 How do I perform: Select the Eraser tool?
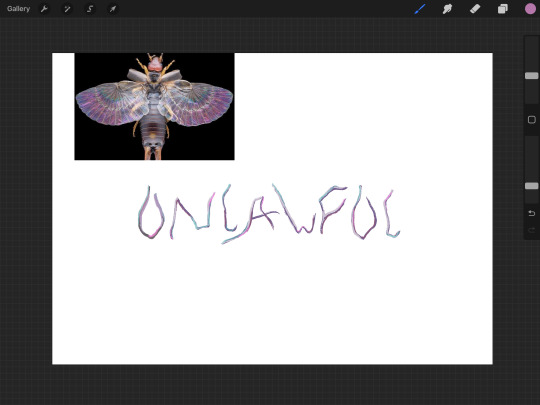tap(475, 9)
